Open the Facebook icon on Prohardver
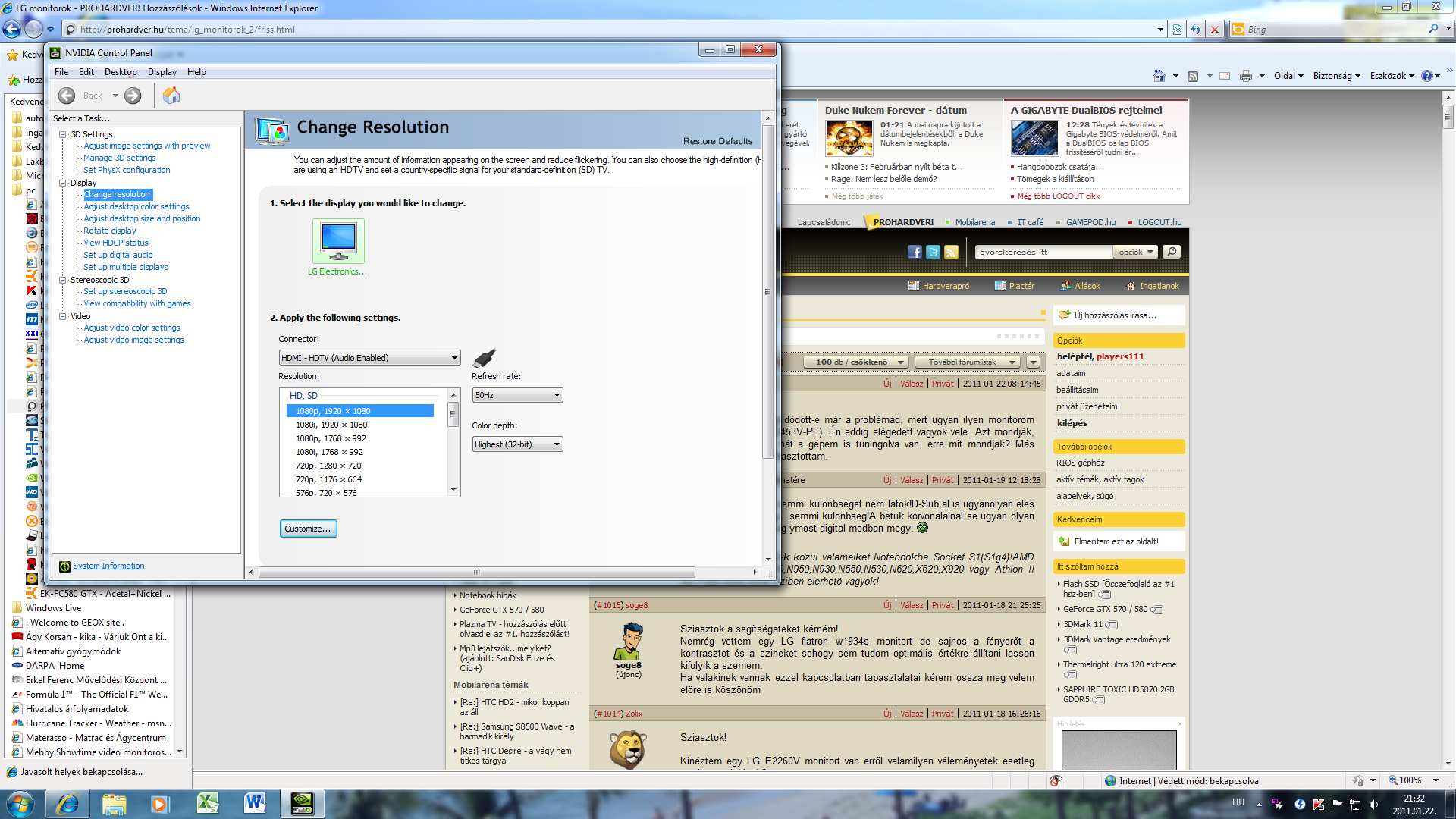Image resolution: width=1456 pixels, height=819 pixels. pyautogui.click(x=915, y=252)
